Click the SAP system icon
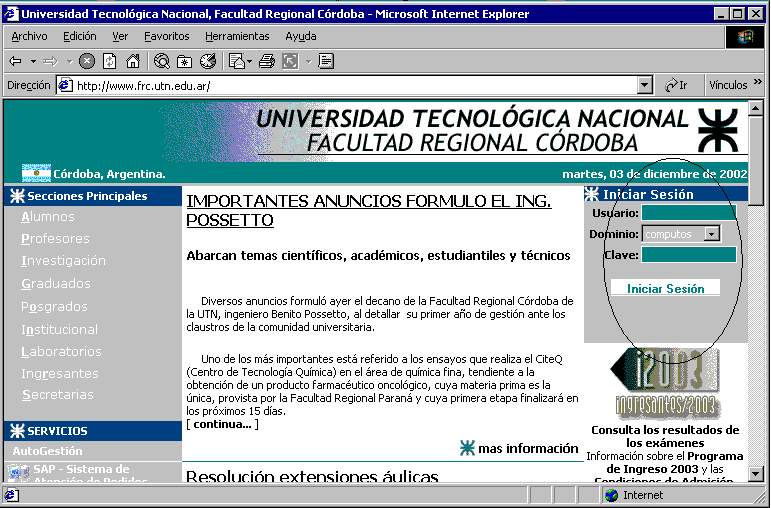Image resolution: width=771 pixels, height=508 pixels. (19, 473)
